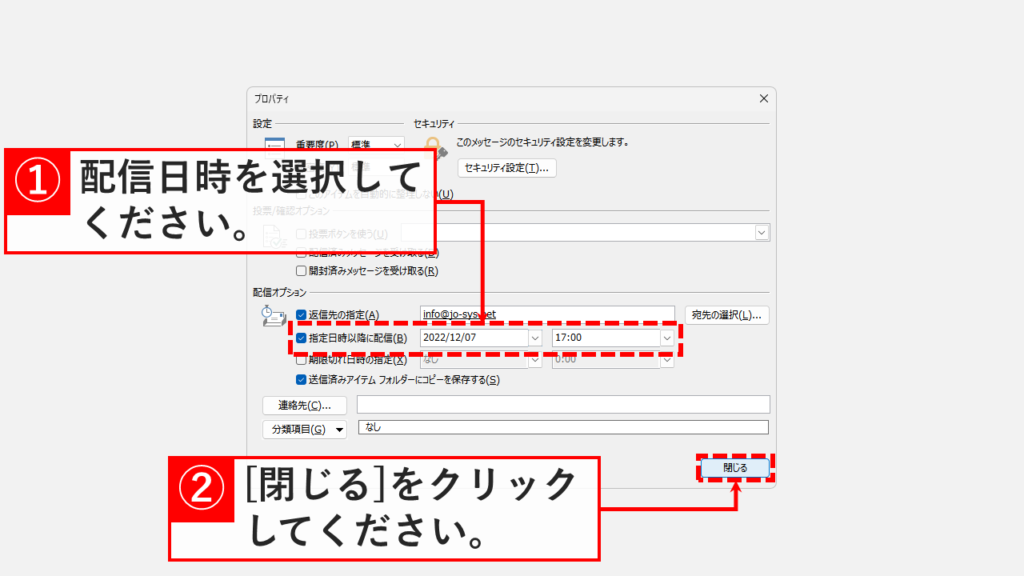Viewport: 1024px width, 576px height.
Task: Click the 連絡先 contacts button
Action: (x=304, y=405)
